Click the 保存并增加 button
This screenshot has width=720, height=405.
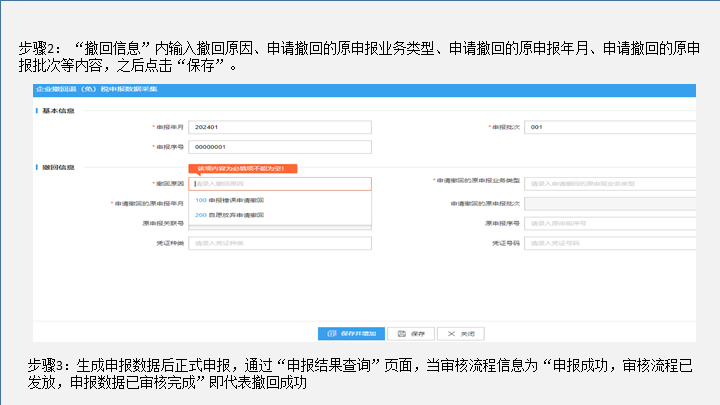click(x=351, y=334)
